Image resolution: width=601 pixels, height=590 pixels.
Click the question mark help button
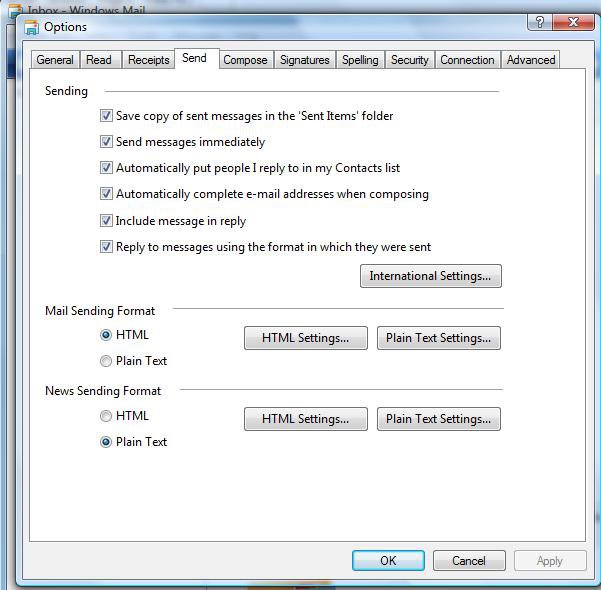540,22
